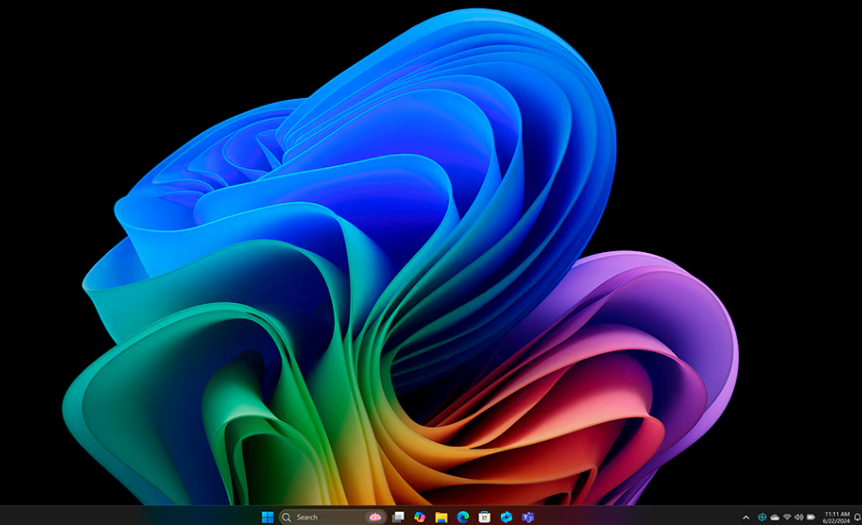
Task: Click the lotus flower search highlight icon
Action: 375,517
